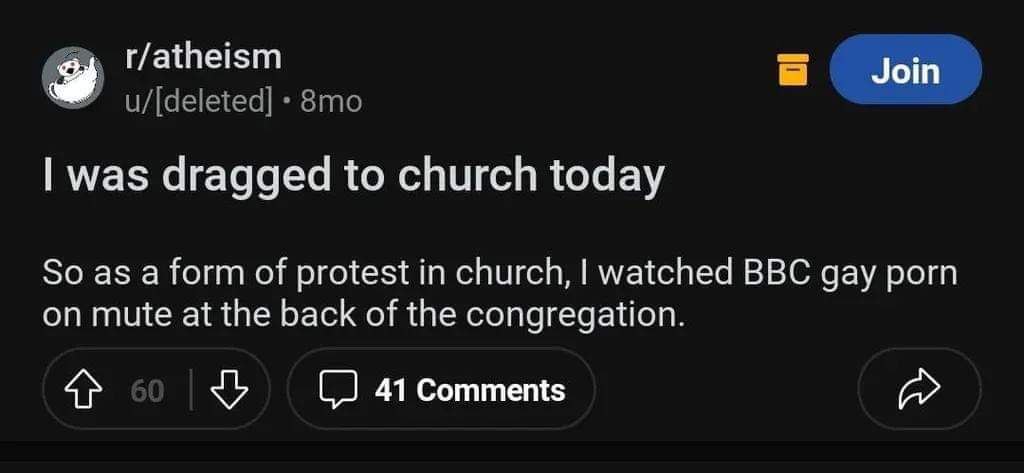Click empty space between Comments and share buttons
The width and height of the screenshot is (1024, 473).
click(725, 389)
